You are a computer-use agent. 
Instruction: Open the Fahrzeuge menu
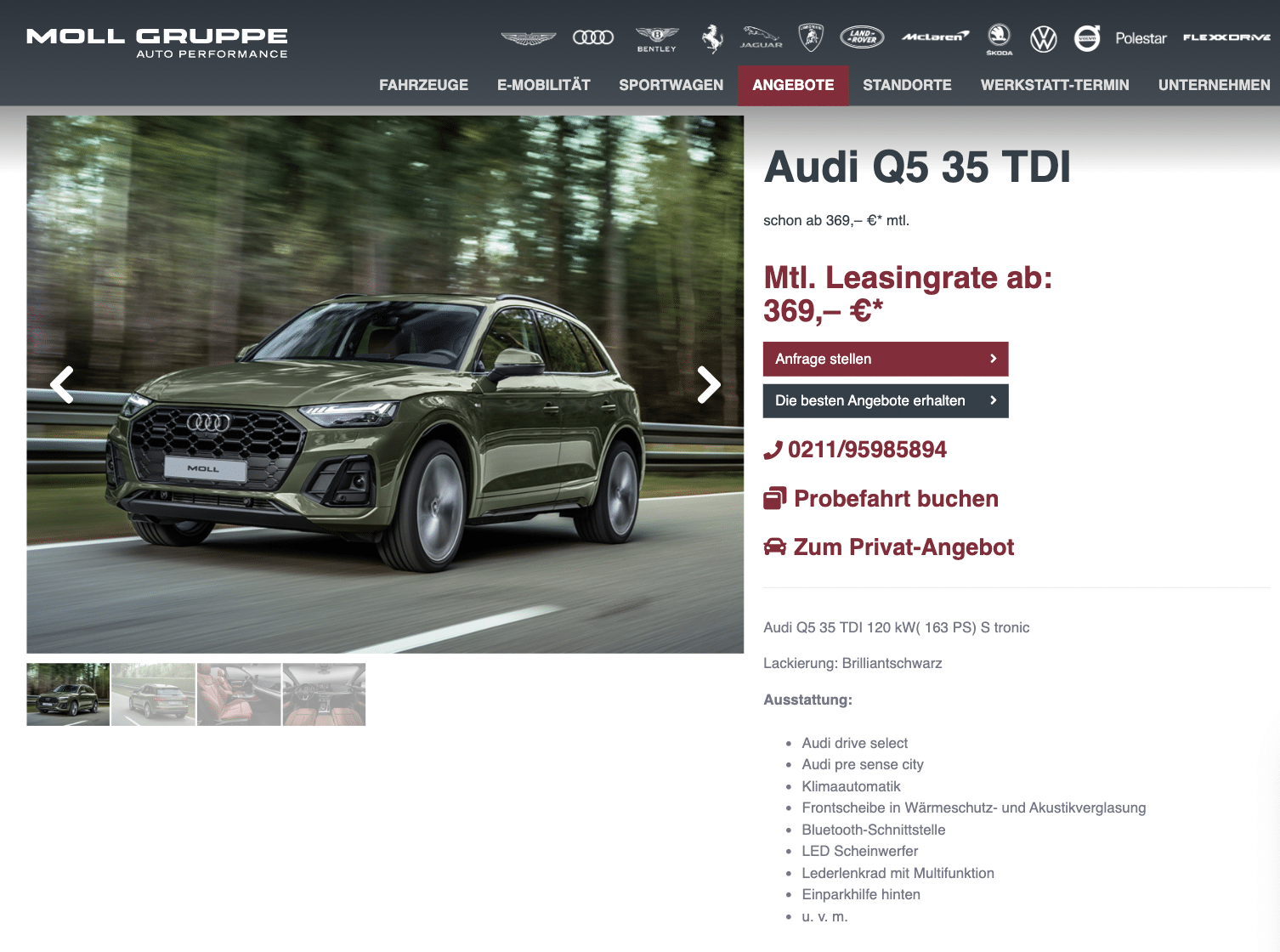click(x=423, y=85)
